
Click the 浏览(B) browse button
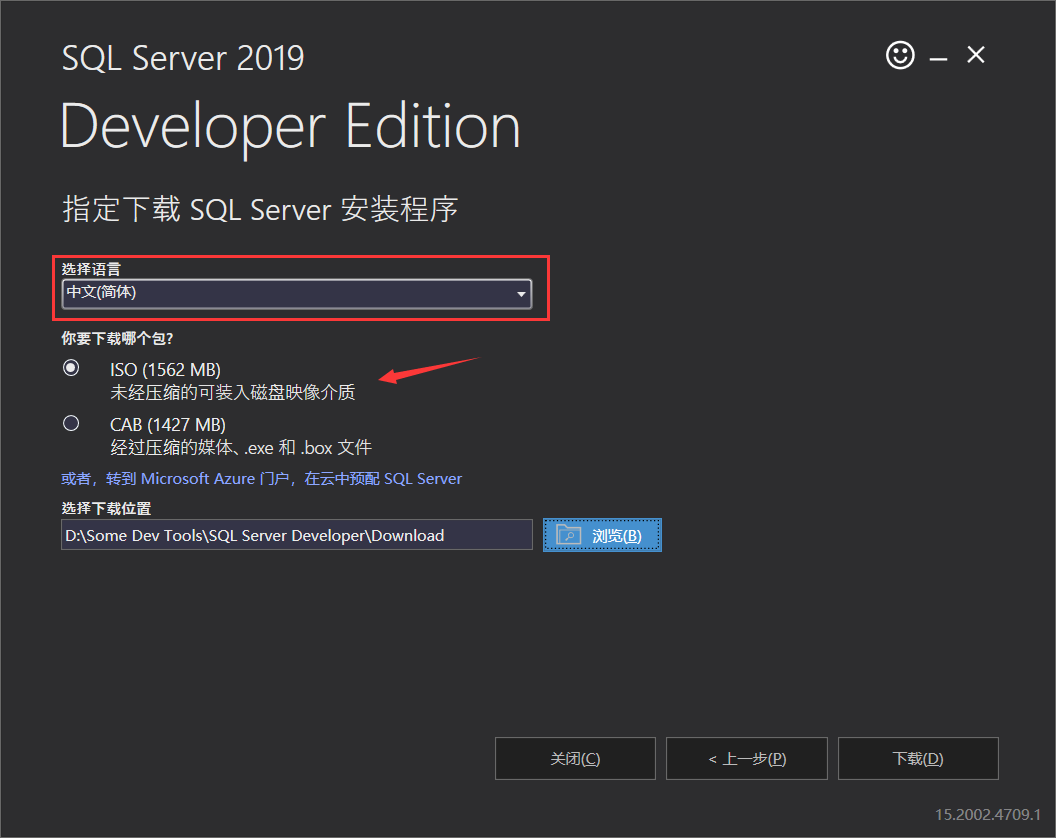point(602,534)
